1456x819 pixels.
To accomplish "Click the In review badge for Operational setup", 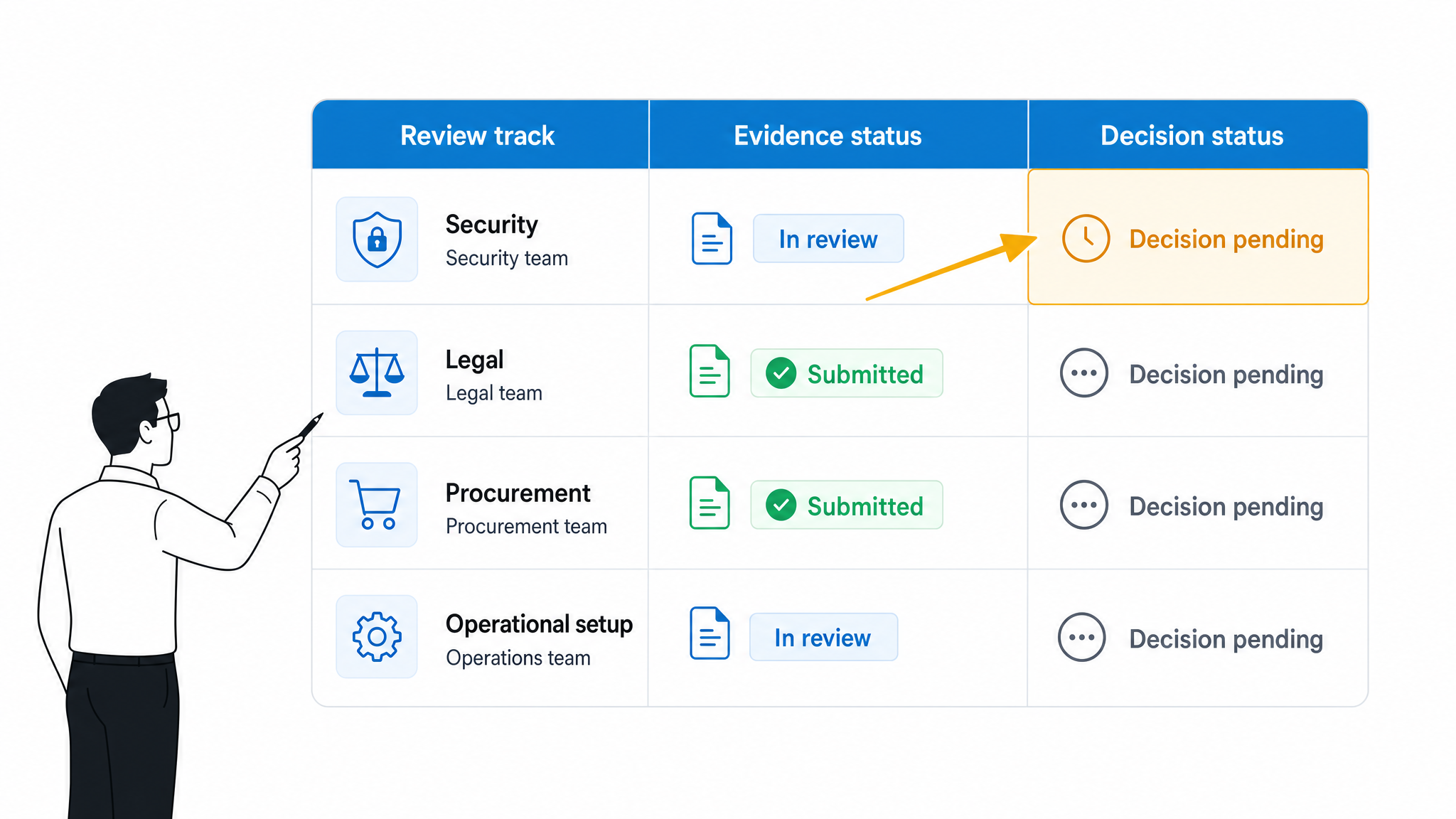I will (x=823, y=637).
